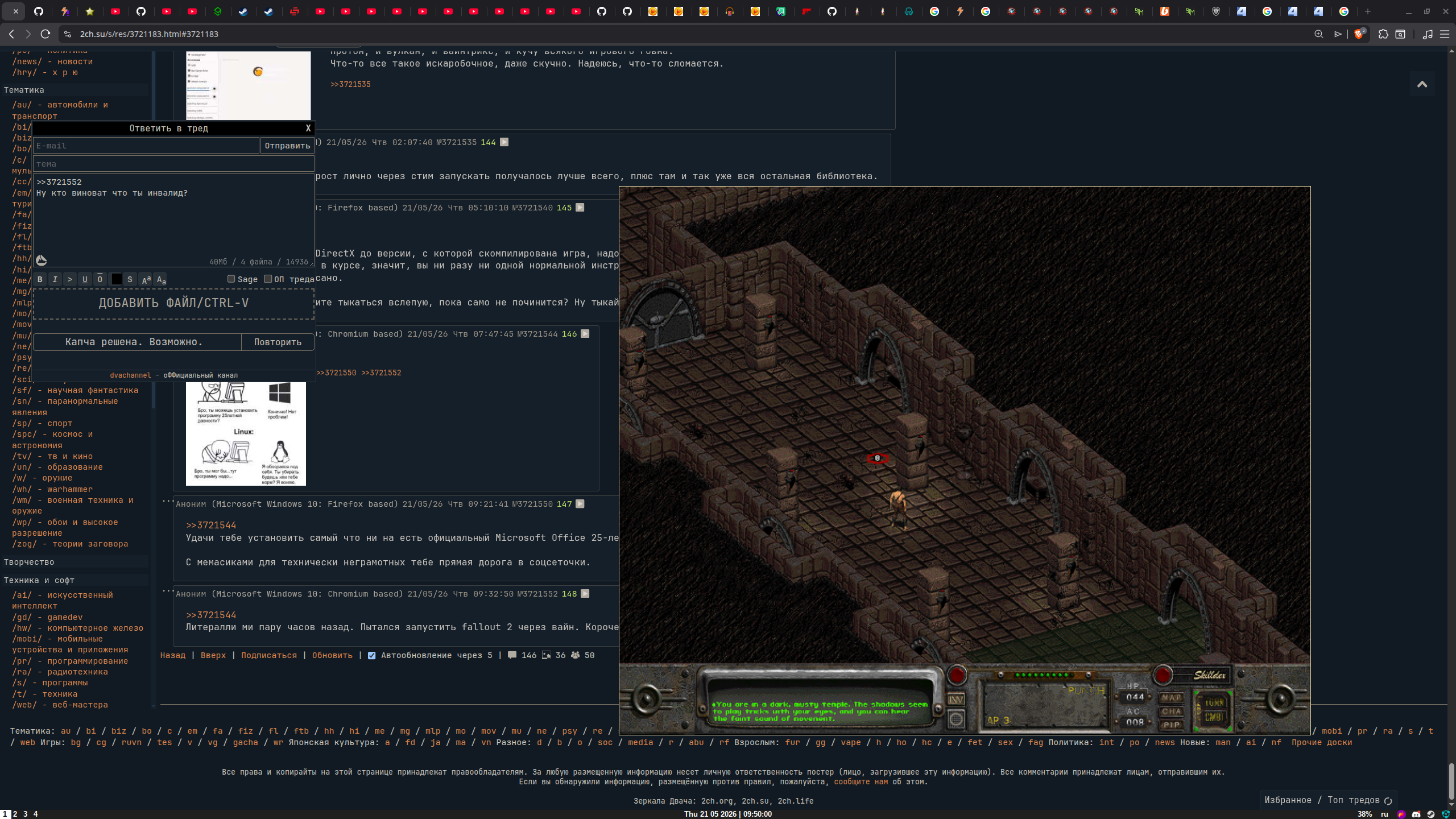Viewport: 1456px width, 819px height.
Task: Open the media control music-note icon
Action: [1428, 34]
